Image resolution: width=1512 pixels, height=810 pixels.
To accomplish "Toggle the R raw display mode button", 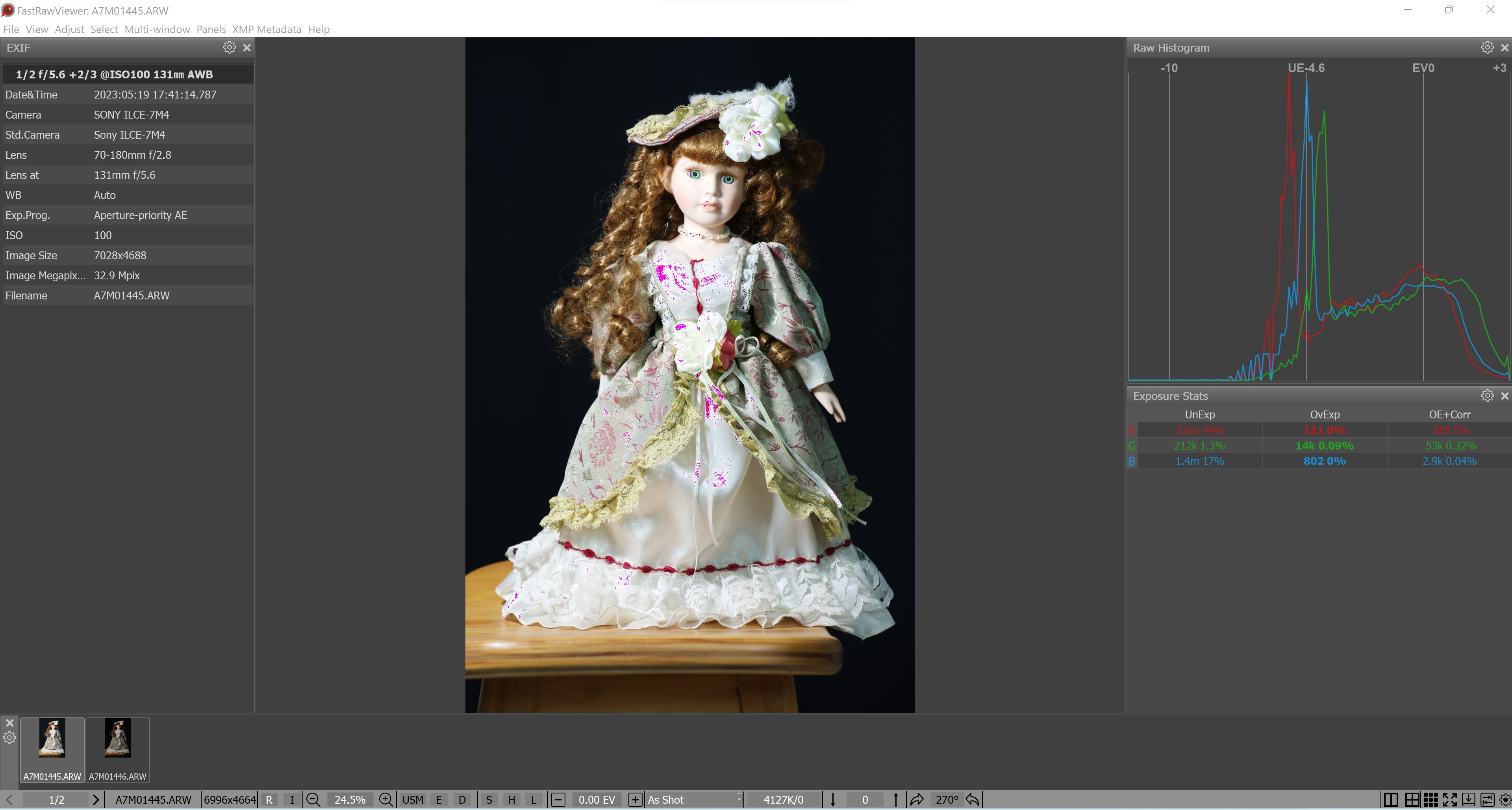I will coord(269,799).
